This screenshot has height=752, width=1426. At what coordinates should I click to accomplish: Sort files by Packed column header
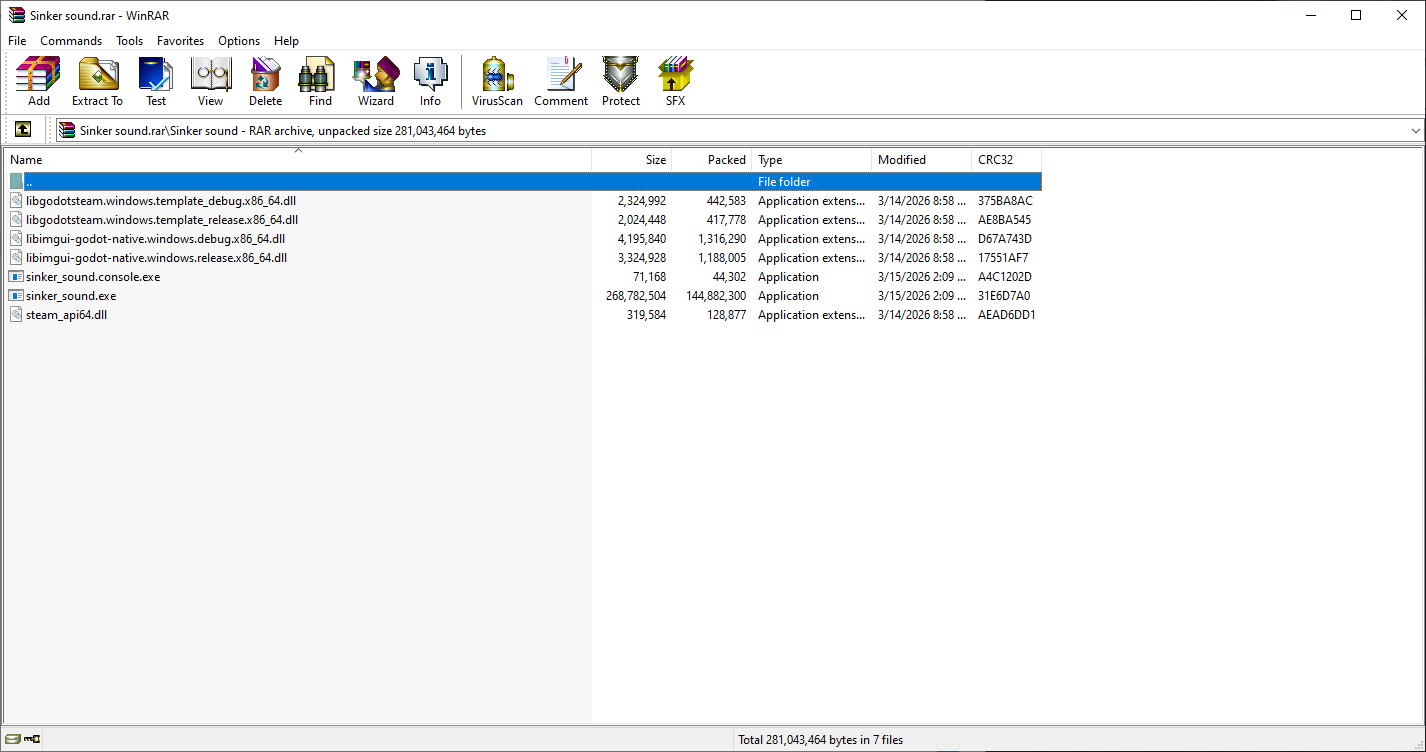[712, 160]
